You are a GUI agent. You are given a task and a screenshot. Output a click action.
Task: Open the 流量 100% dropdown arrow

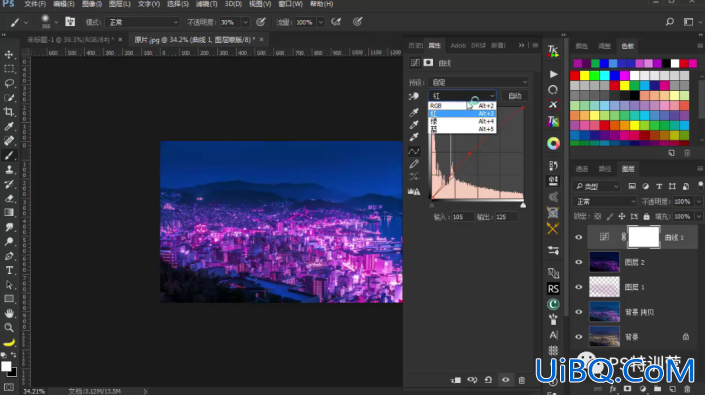click(x=321, y=22)
